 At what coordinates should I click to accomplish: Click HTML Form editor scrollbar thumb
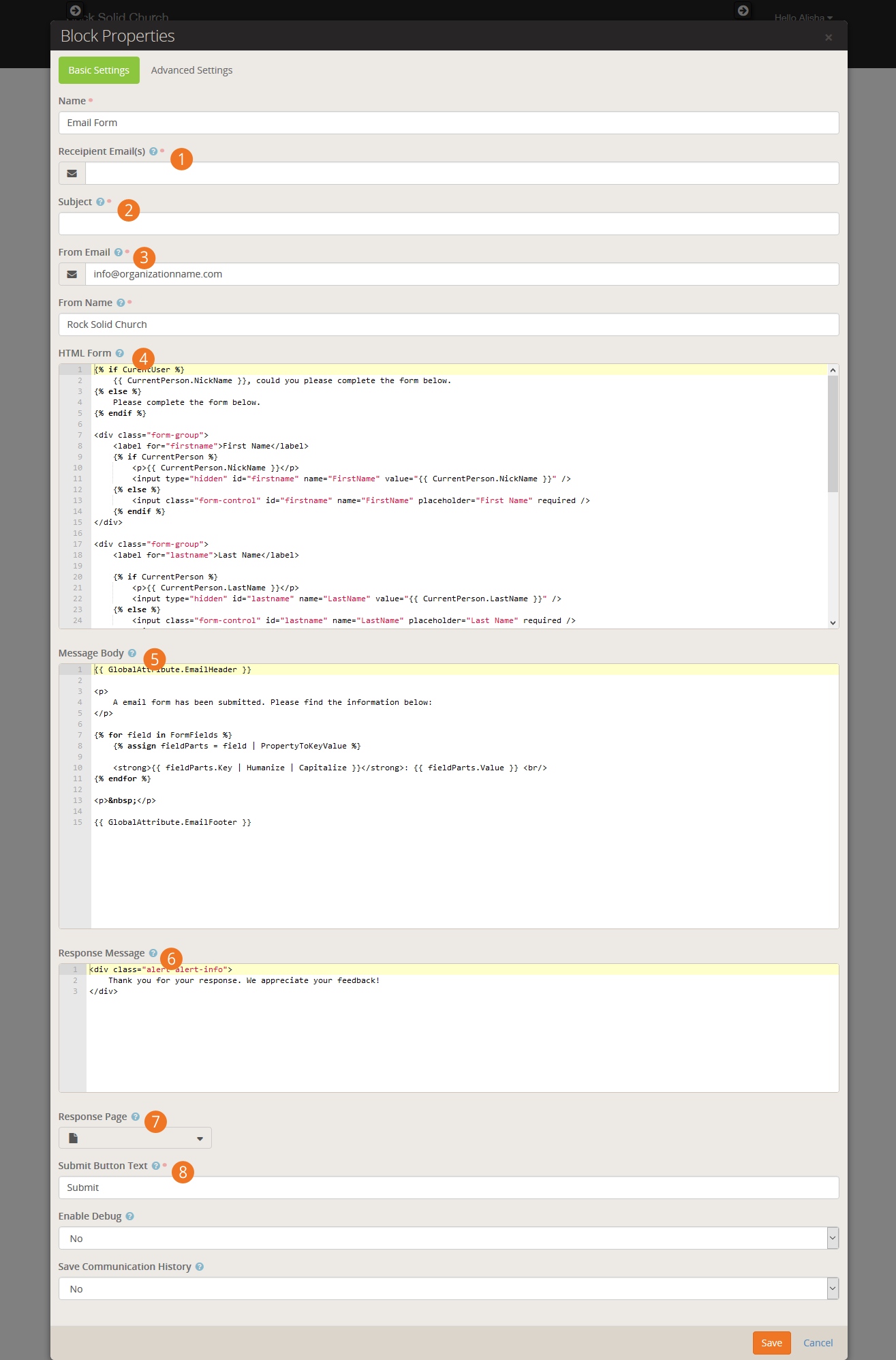833,434
